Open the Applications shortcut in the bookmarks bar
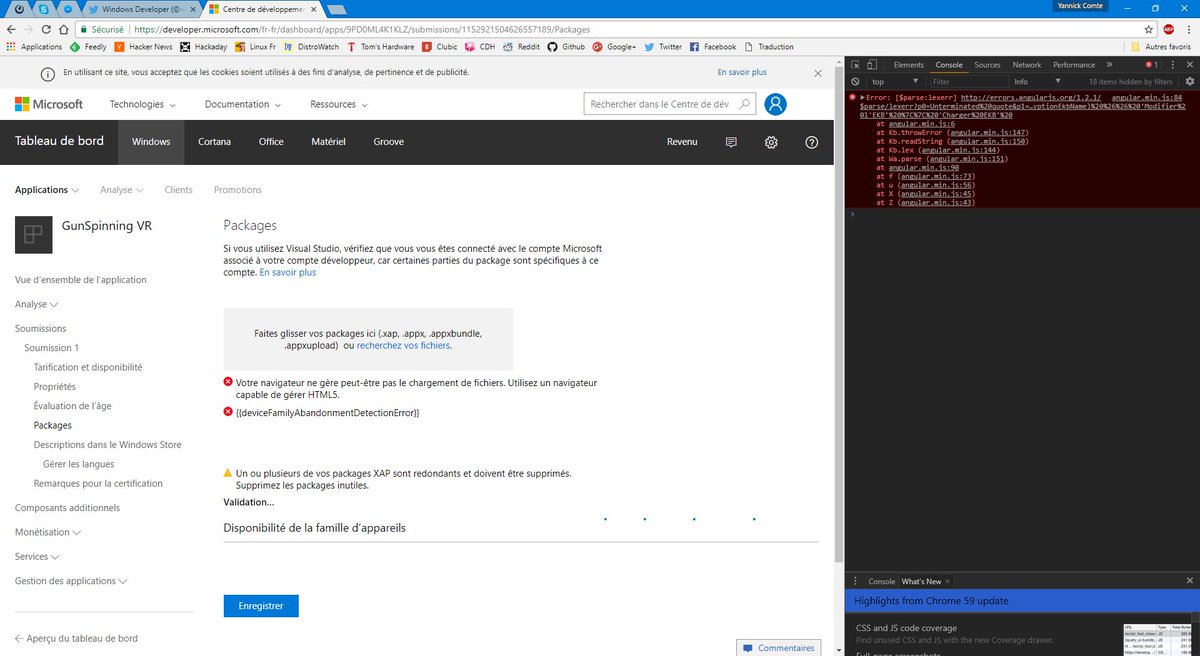Viewport: 1200px width, 656px height. point(34,46)
